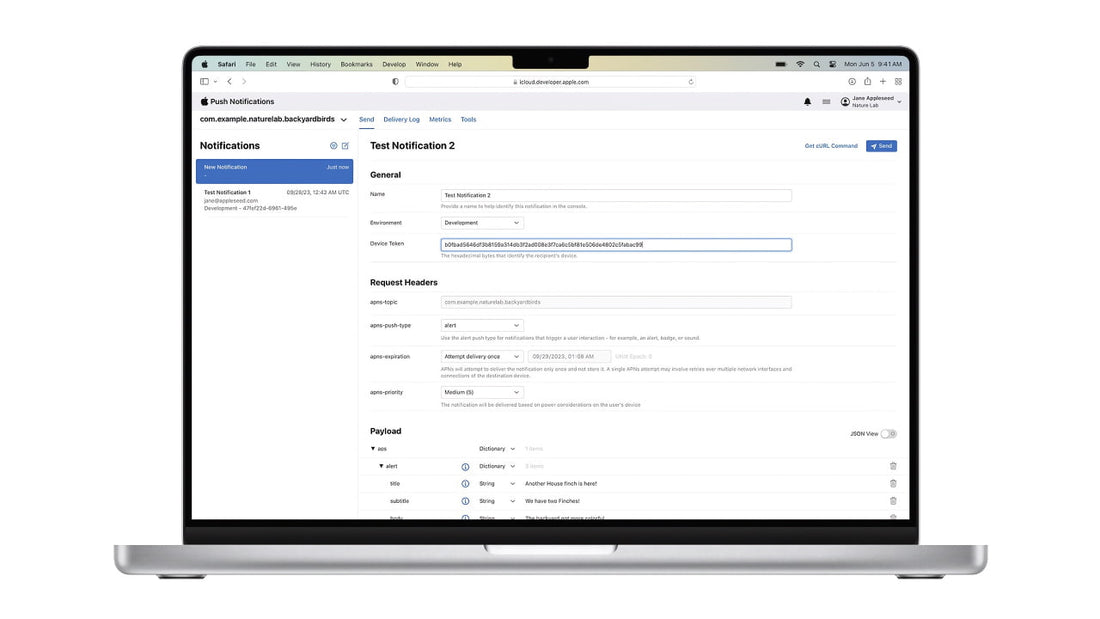Open the menu bar clock Mon Jun 5 9:41 AM
Viewport: 1100px width, 619px height.
pyautogui.click(x=873, y=64)
